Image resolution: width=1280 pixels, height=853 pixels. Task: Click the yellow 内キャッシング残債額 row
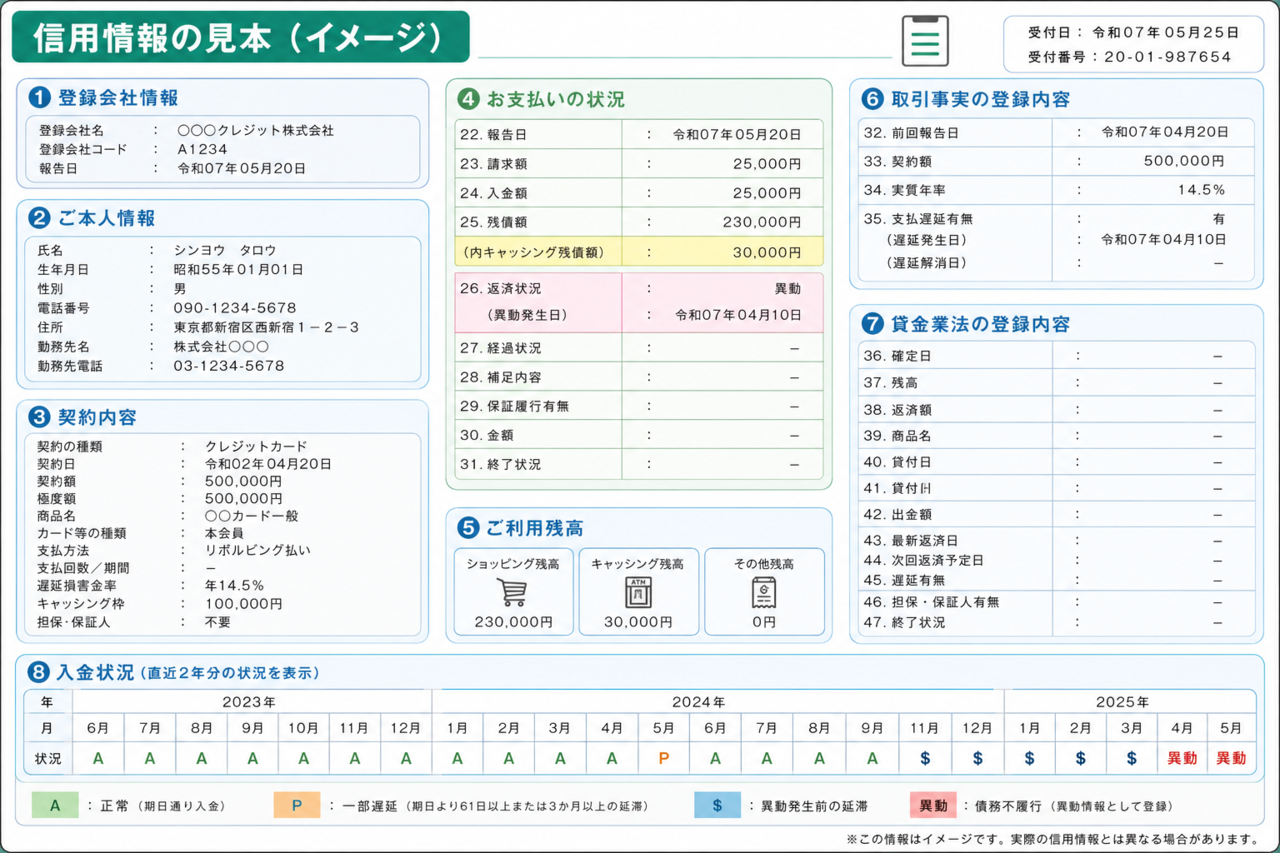(x=639, y=252)
